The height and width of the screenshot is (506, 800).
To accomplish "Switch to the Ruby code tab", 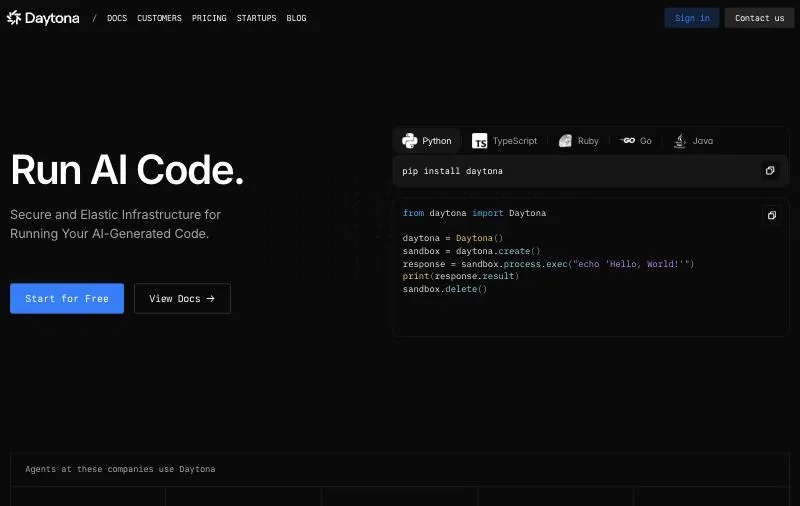I will (x=578, y=141).
